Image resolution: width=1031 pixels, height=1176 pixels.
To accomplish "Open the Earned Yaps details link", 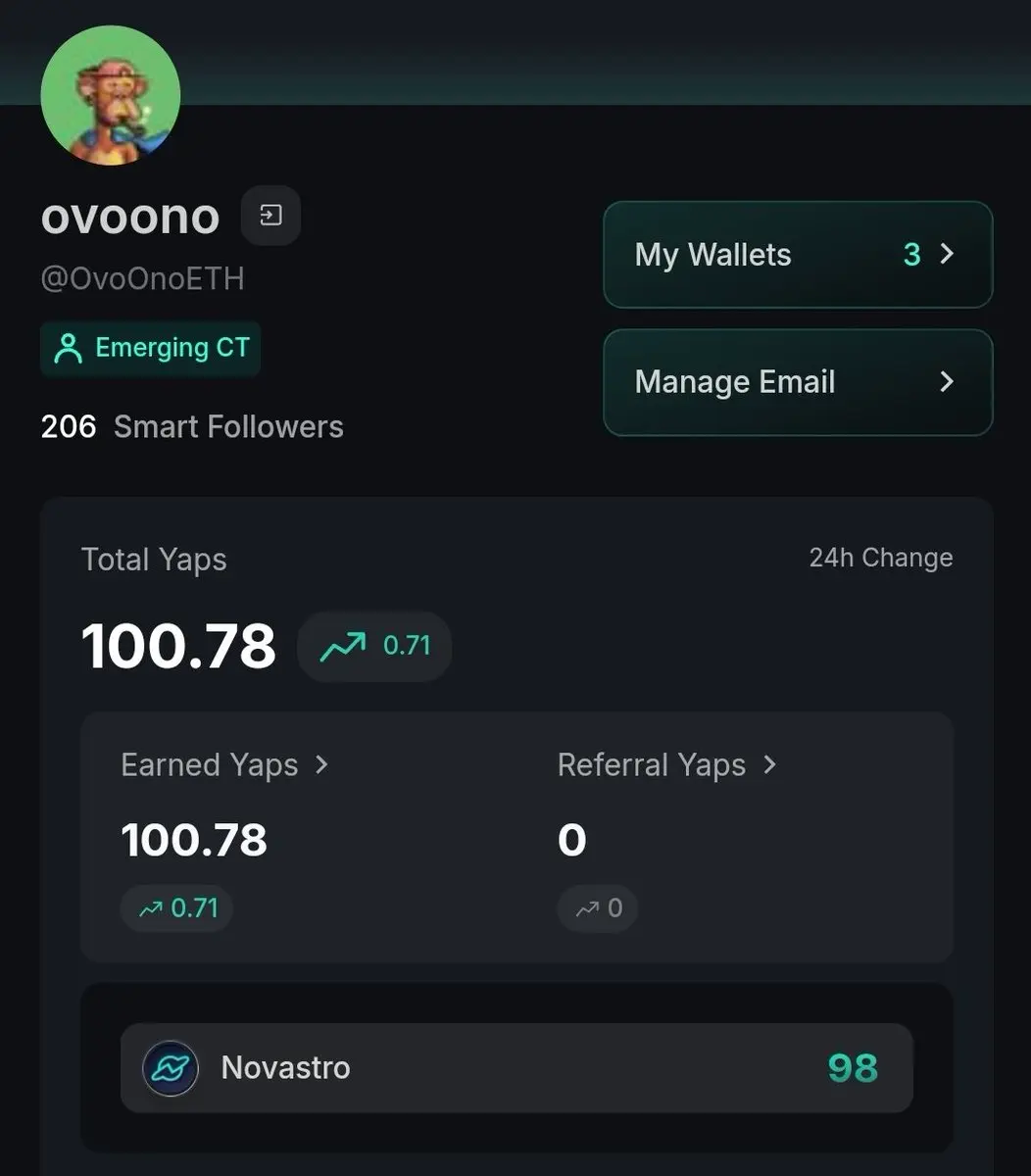I will [x=224, y=764].
